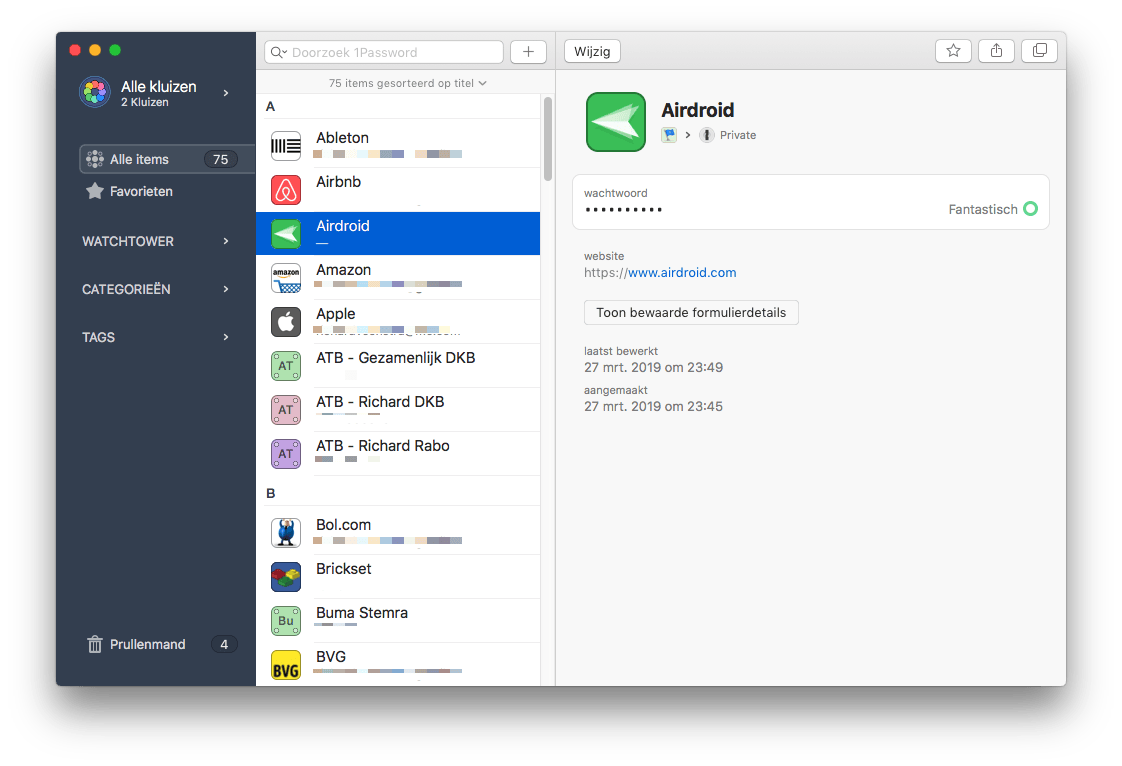Click the Apple logo icon in list

(286, 322)
